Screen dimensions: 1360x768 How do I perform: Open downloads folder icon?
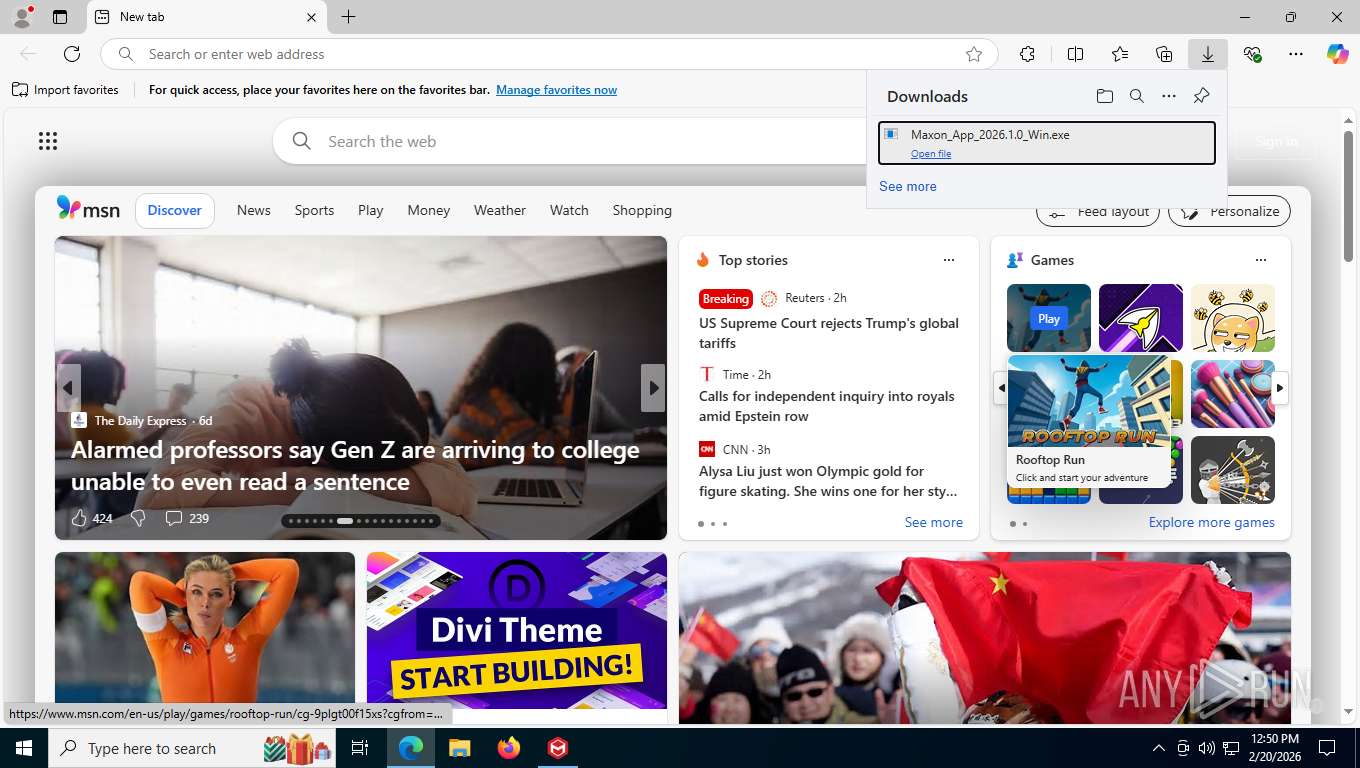[x=1104, y=96]
